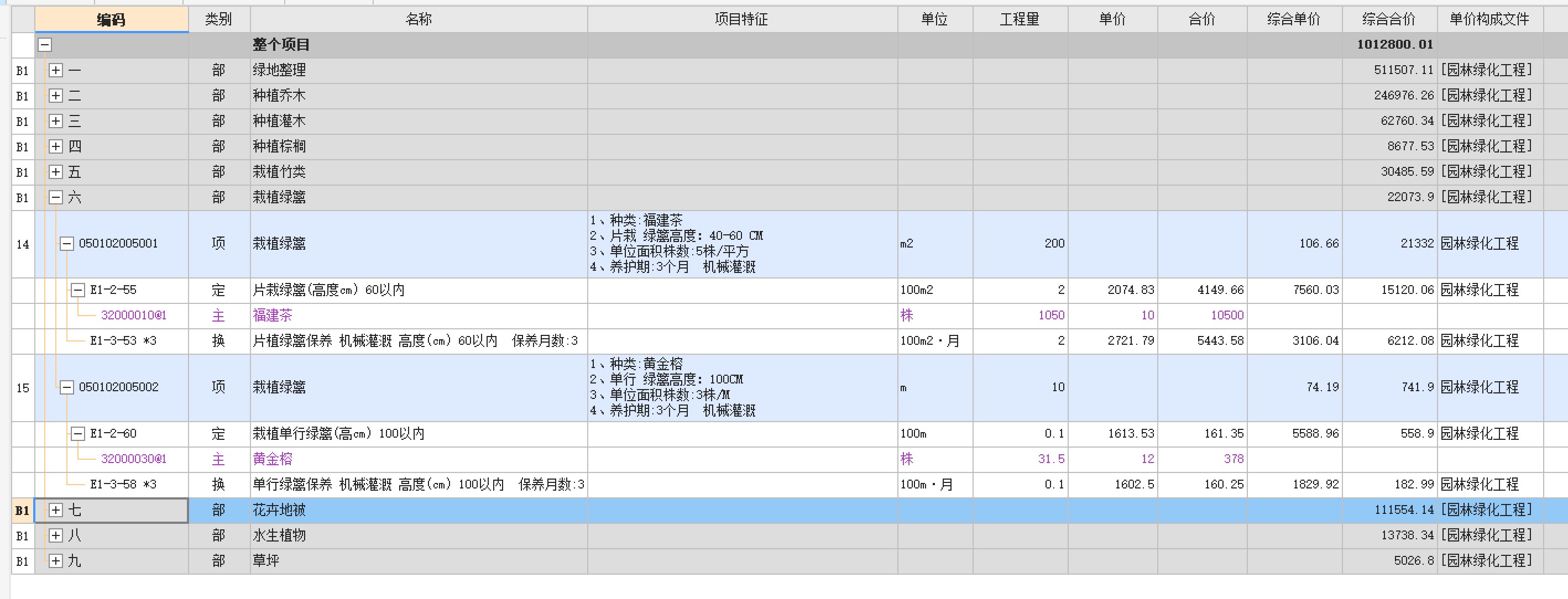Expand section 七 花卉地被

pyautogui.click(x=55, y=510)
